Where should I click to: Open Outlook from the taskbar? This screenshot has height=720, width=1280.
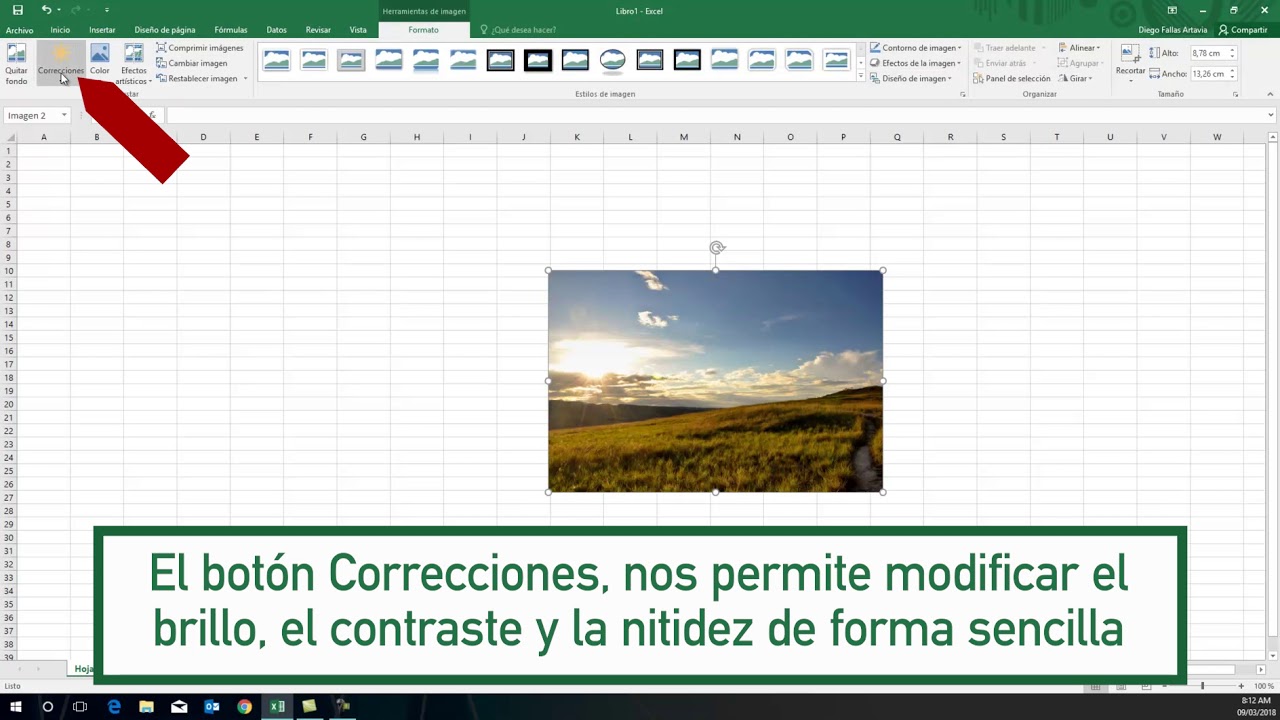(212, 707)
